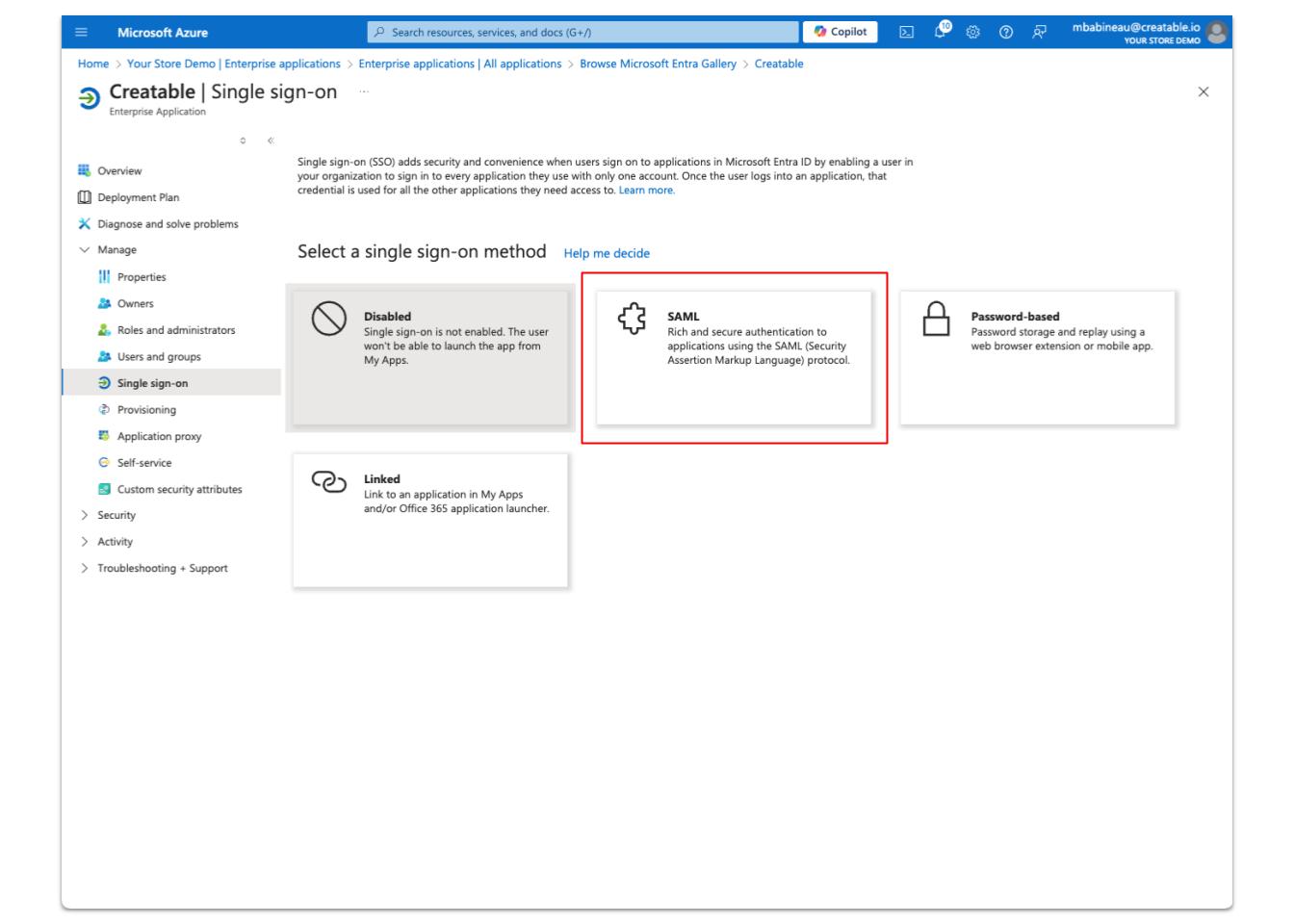This screenshot has height=924, width=1294.
Task: Click the Help me decide link
Action: pos(607,253)
